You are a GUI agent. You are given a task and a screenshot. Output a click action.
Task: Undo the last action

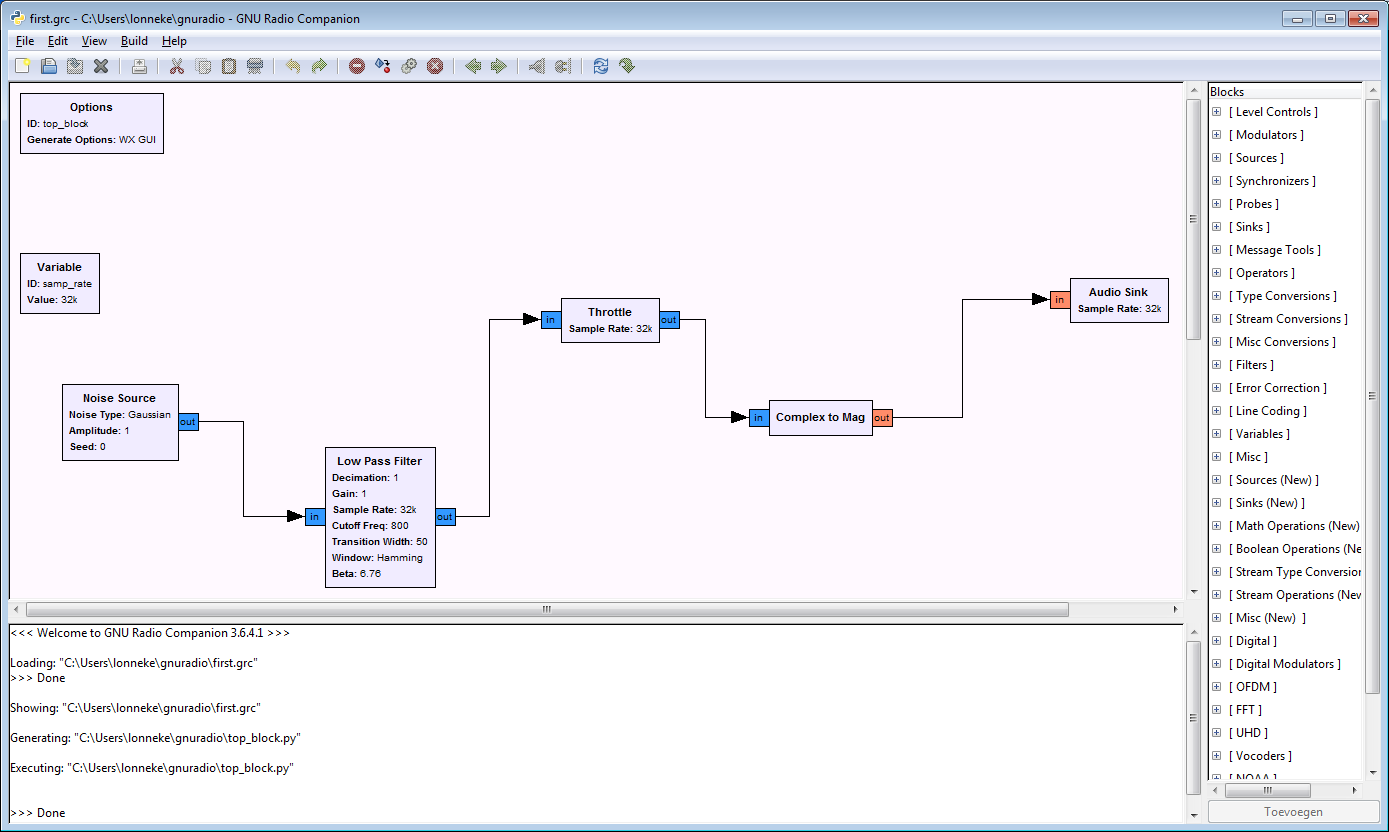(291, 66)
